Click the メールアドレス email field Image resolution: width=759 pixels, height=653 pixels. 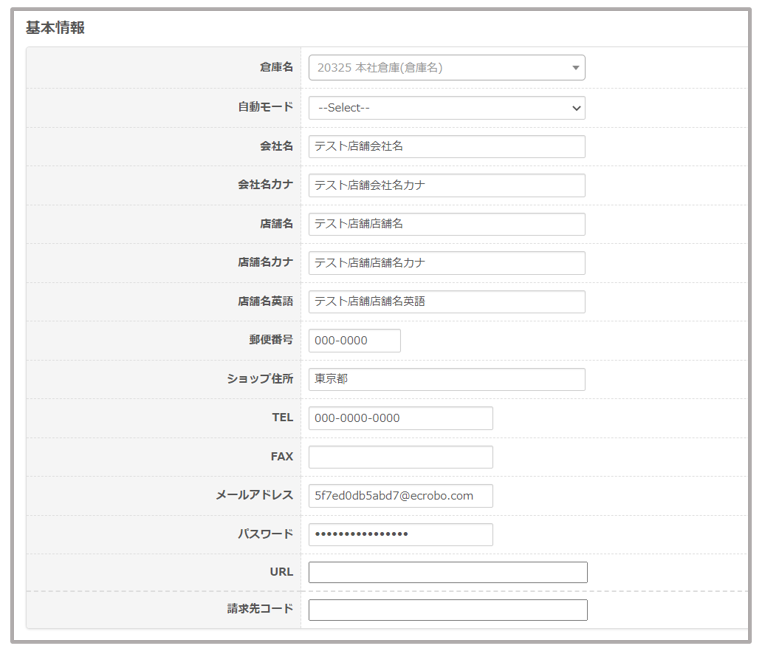pyautogui.click(x=401, y=496)
